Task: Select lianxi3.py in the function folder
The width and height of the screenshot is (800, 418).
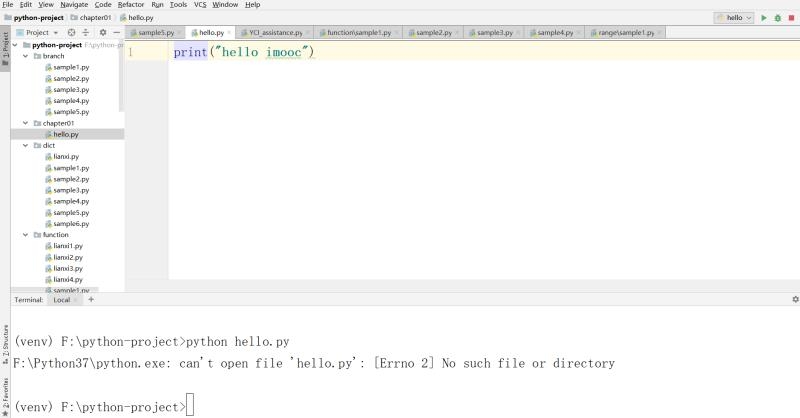Action: pyautogui.click(x=67, y=268)
